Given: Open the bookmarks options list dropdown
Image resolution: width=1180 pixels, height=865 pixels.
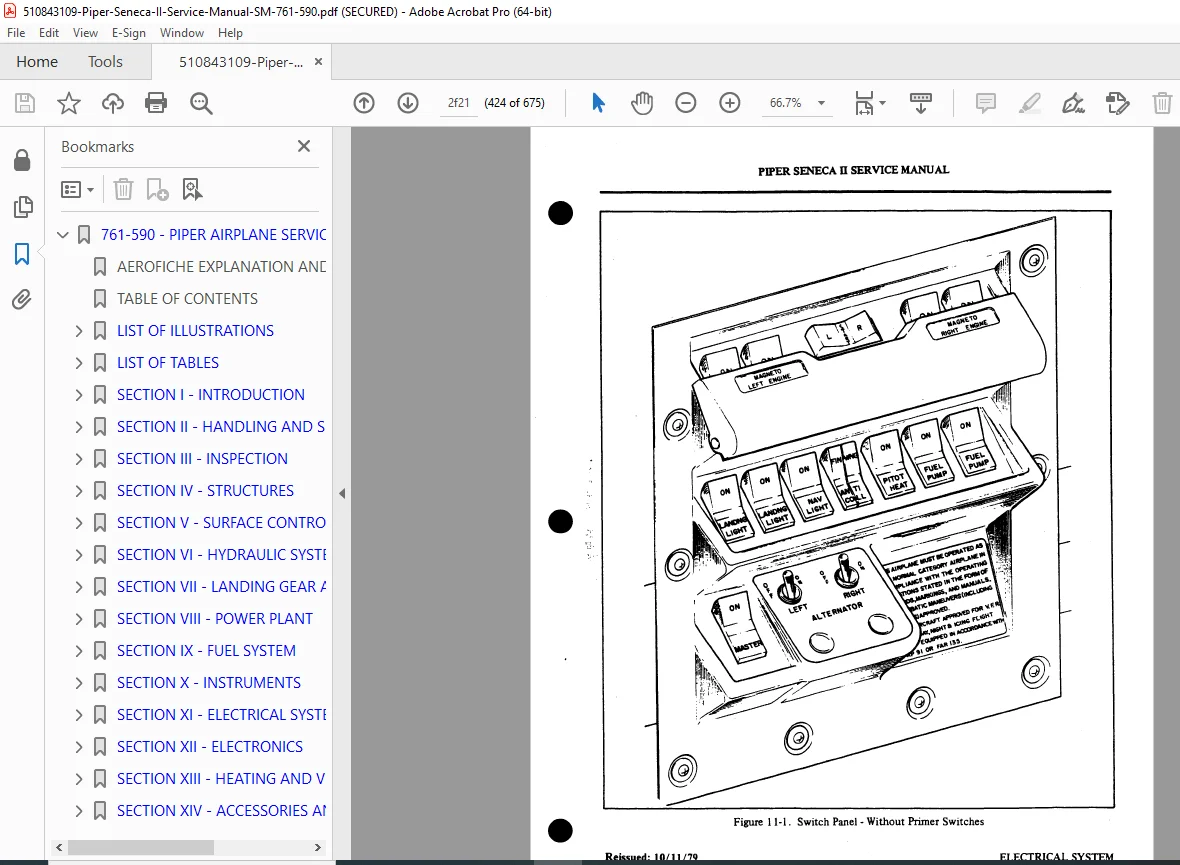Looking at the screenshot, I should [x=78, y=189].
